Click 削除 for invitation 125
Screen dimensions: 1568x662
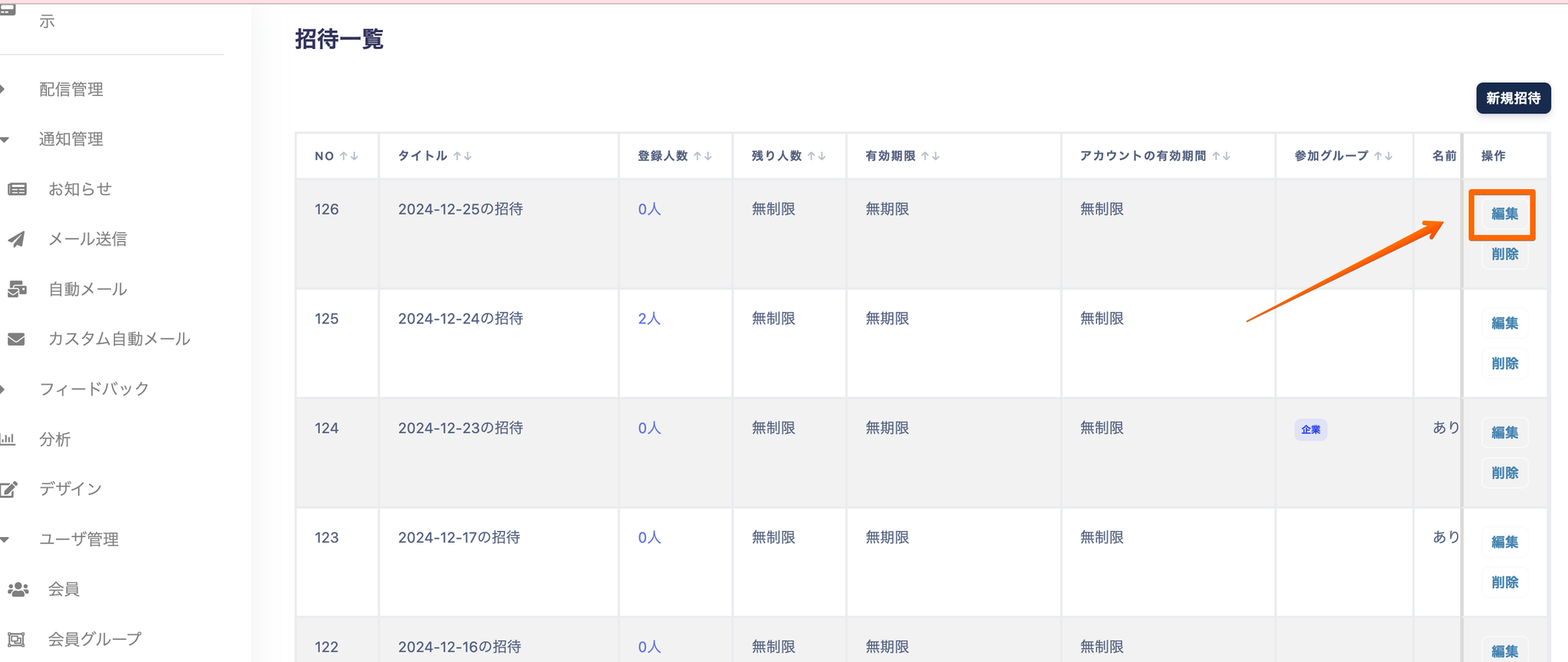1504,363
